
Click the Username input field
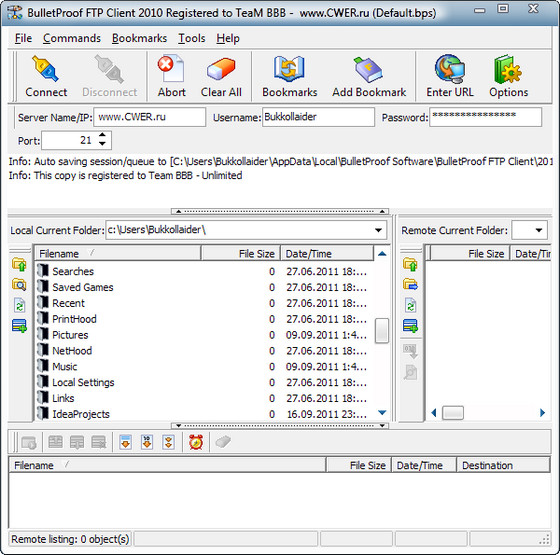pyautogui.click(x=318, y=117)
